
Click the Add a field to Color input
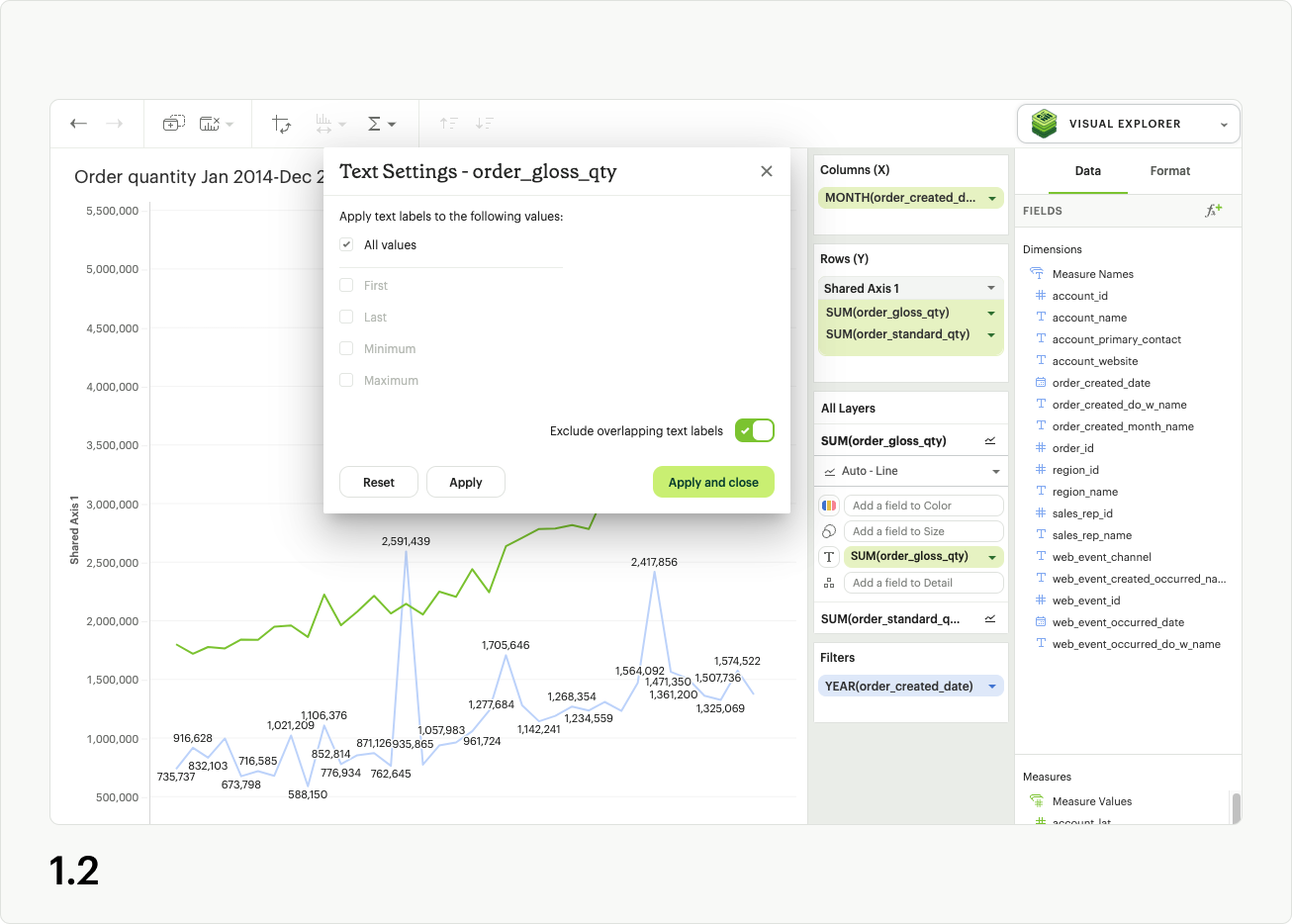[923, 506]
